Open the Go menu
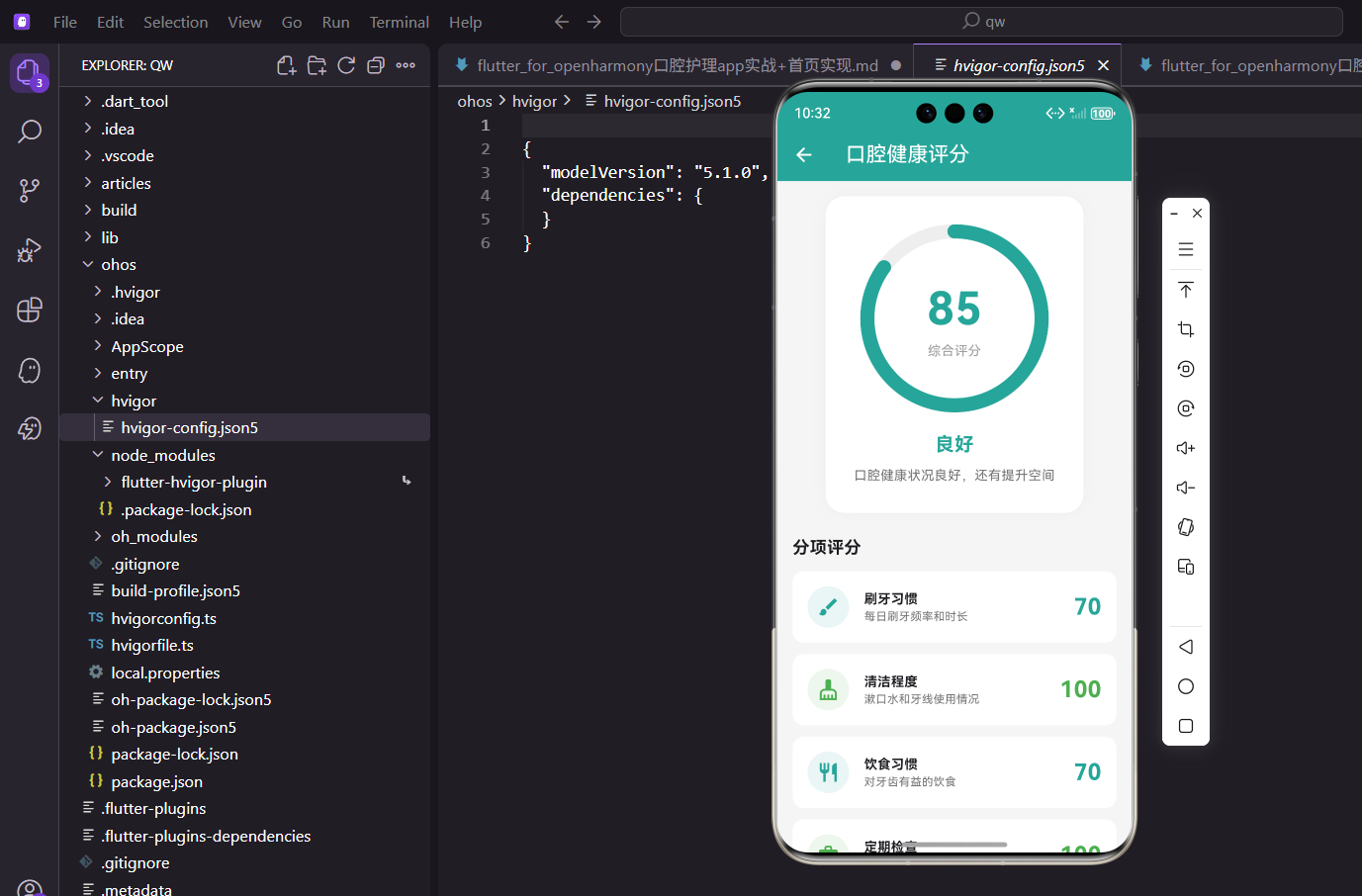The image size is (1362, 896). tap(292, 22)
